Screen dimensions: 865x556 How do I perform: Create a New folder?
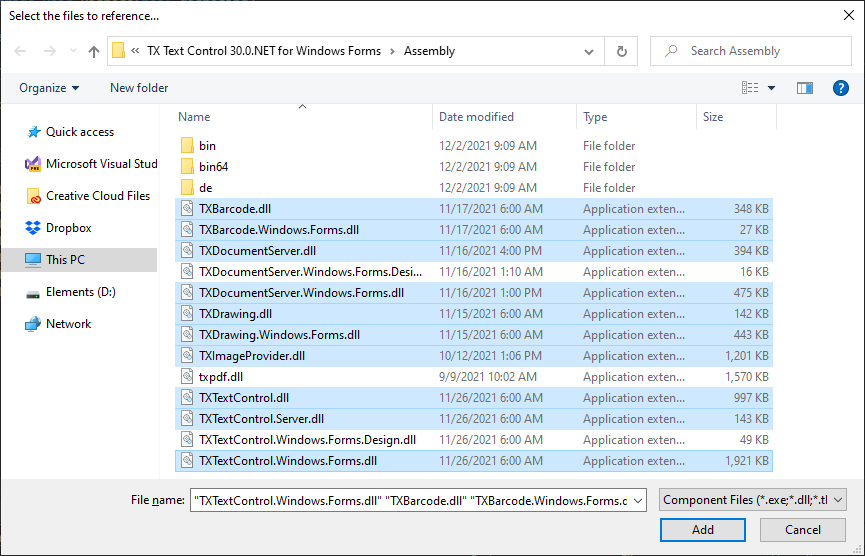point(139,88)
